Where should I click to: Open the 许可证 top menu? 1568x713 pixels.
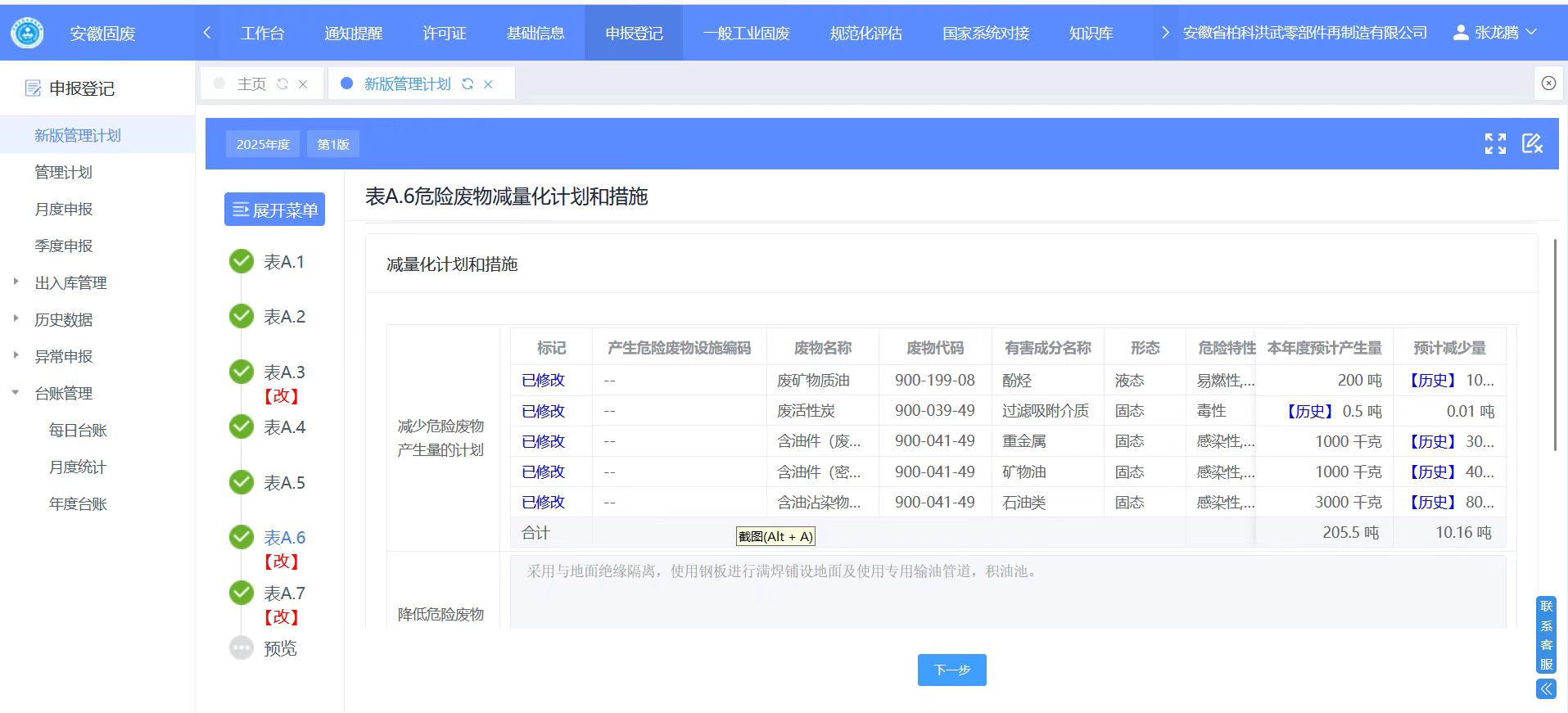[444, 34]
